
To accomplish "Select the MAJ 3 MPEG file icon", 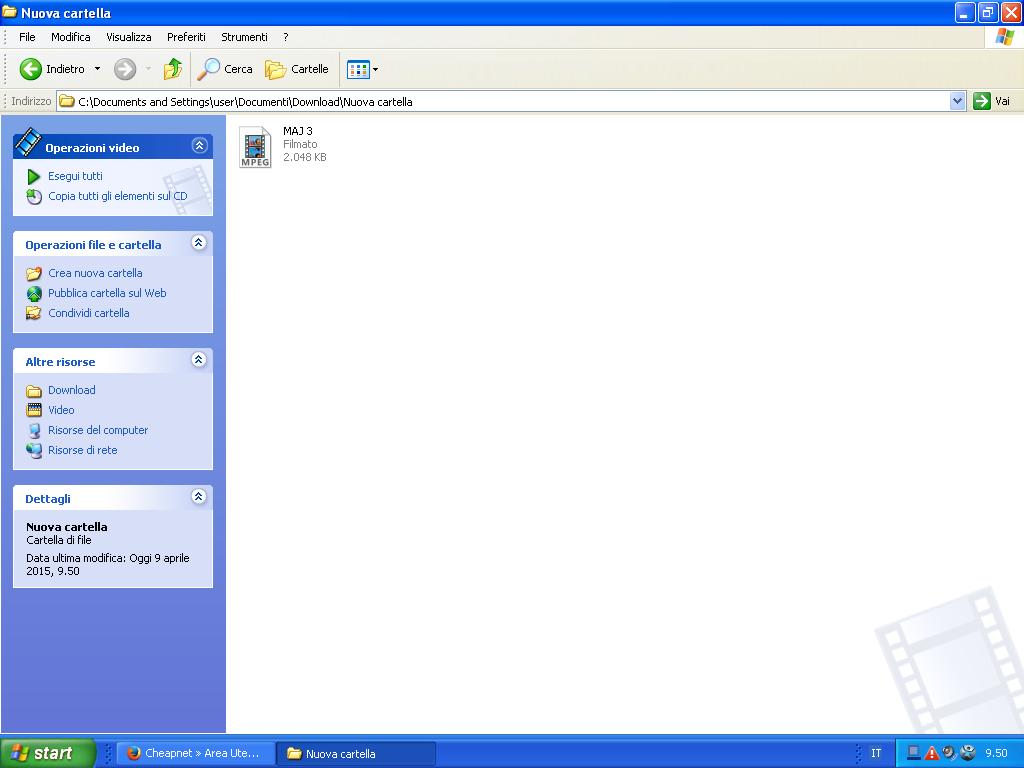I will point(255,147).
